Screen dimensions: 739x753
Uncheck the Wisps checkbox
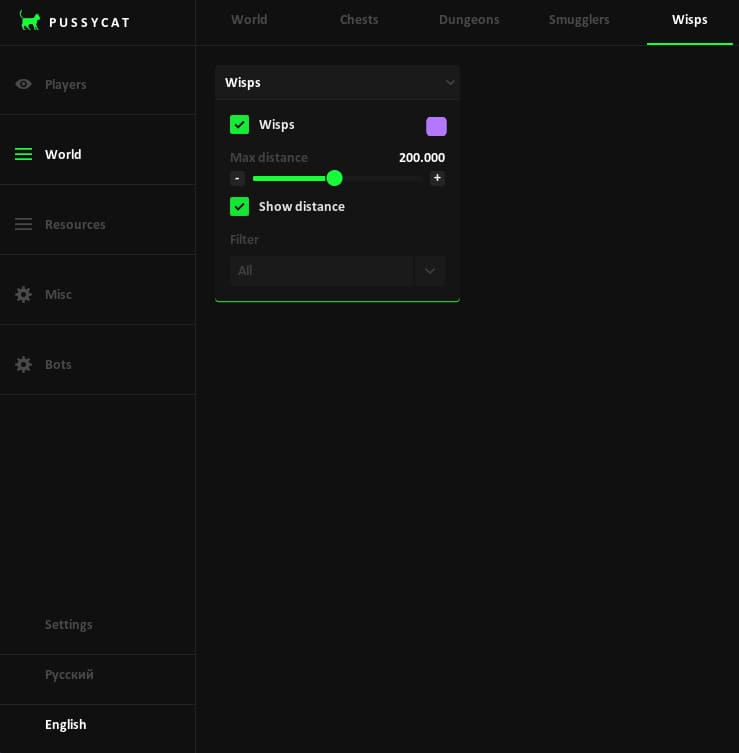pos(239,124)
